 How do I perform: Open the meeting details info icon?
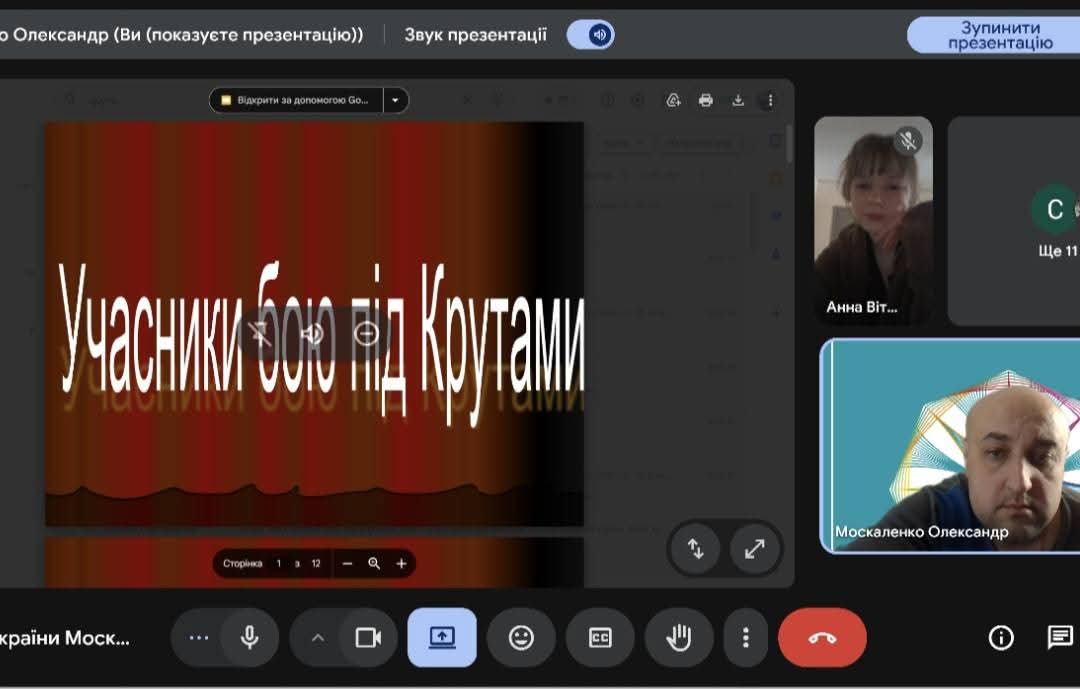click(x=1000, y=637)
